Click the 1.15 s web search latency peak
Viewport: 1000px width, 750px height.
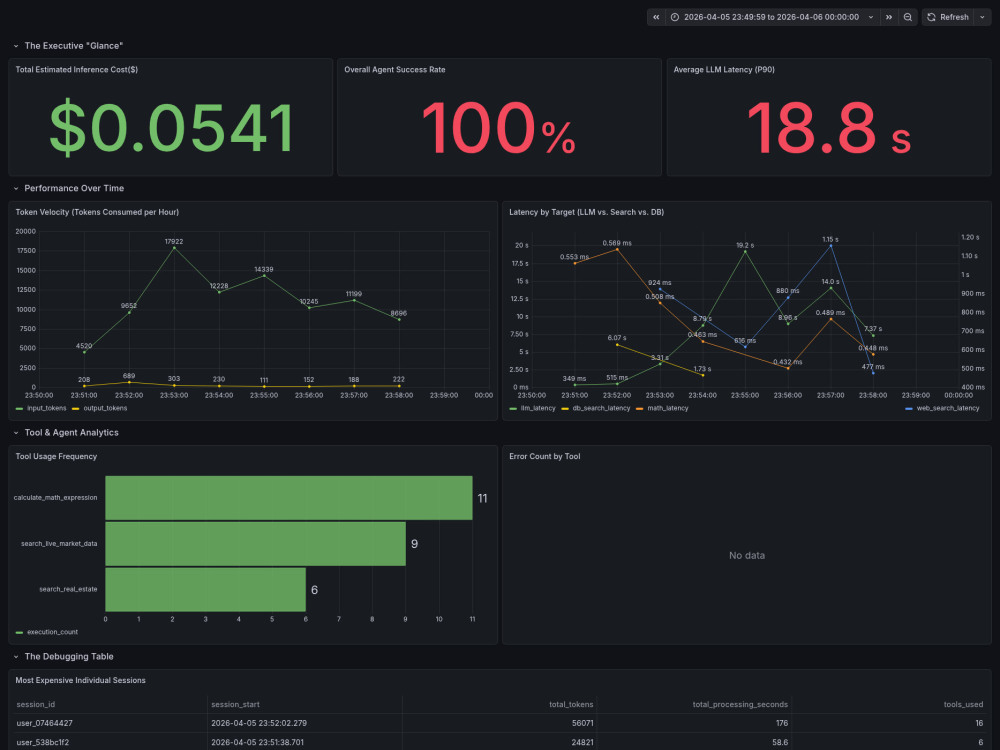pyautogui.click(x=830, y=246)
